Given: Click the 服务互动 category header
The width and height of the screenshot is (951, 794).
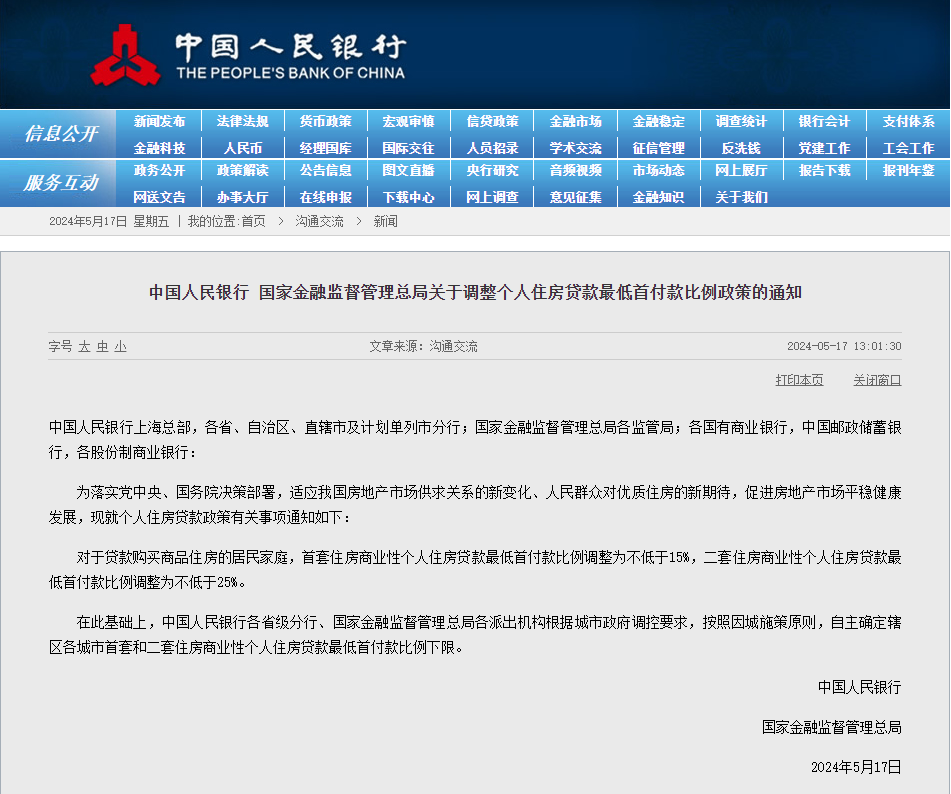Looking at the screenshot, I should pos(61,183).
